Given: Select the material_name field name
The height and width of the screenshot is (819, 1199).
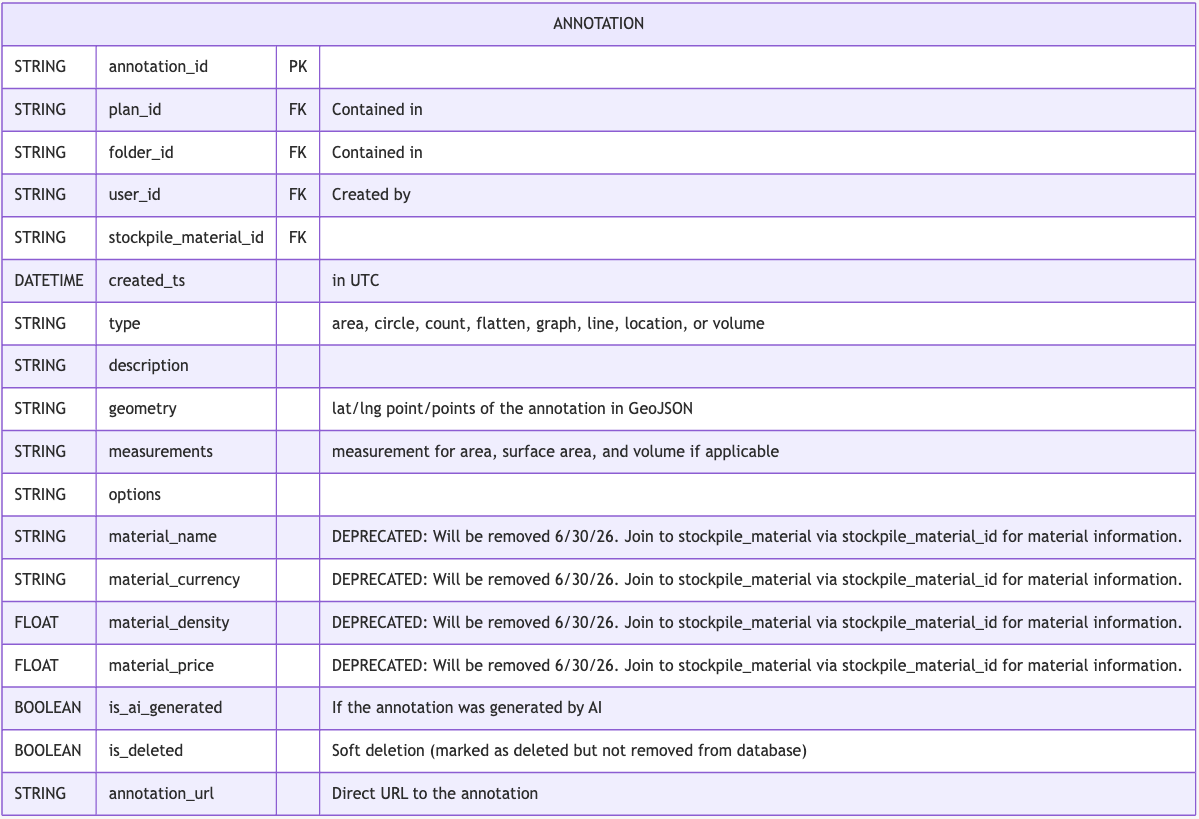Looking at the screenshot, I should [x=162, y=536].
